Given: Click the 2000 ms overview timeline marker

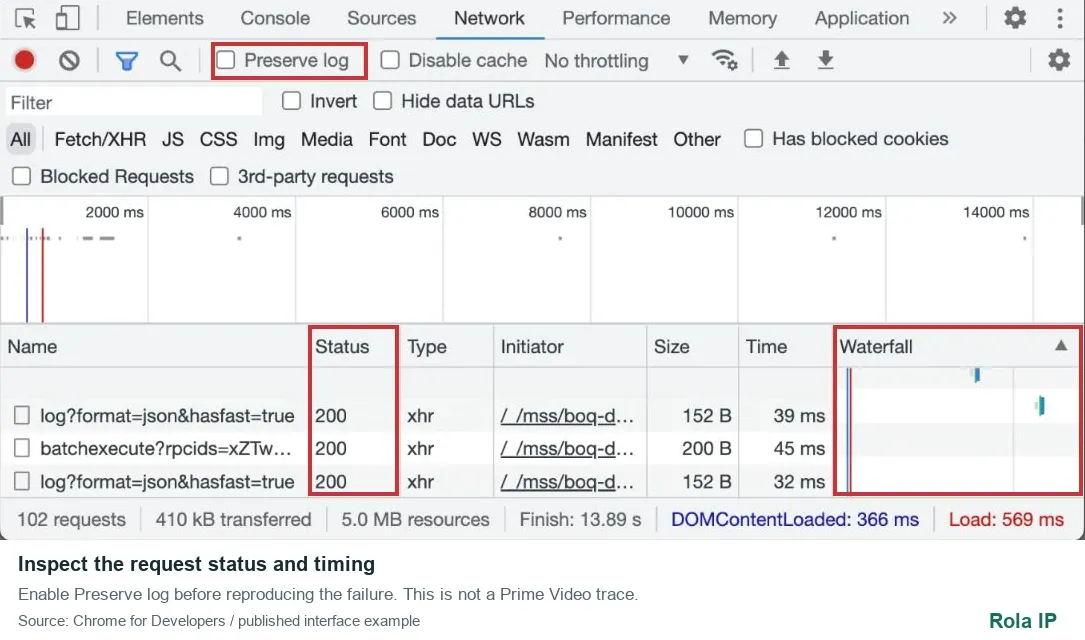Looking at the screenshot, I should pyautogui.click(x=114, y=212).
